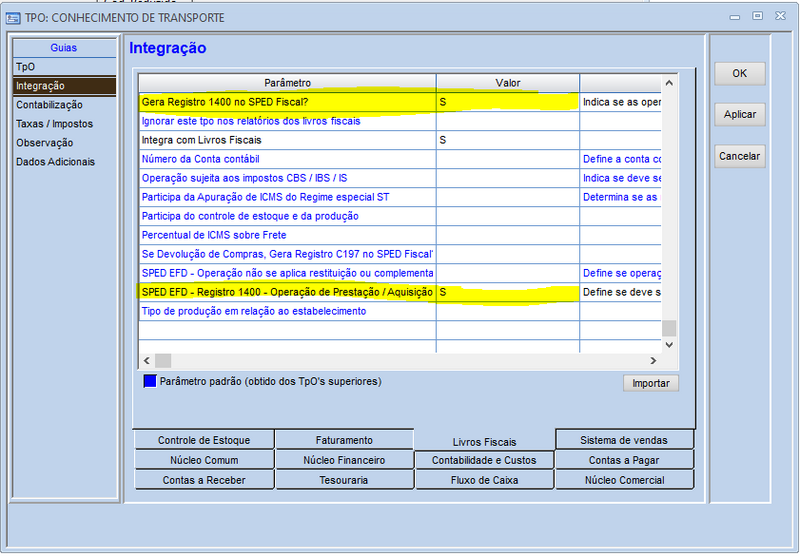Screen dimensions: 800x556
Task: Click the Parâmetro column header
Action: click(x=287, y=82)
